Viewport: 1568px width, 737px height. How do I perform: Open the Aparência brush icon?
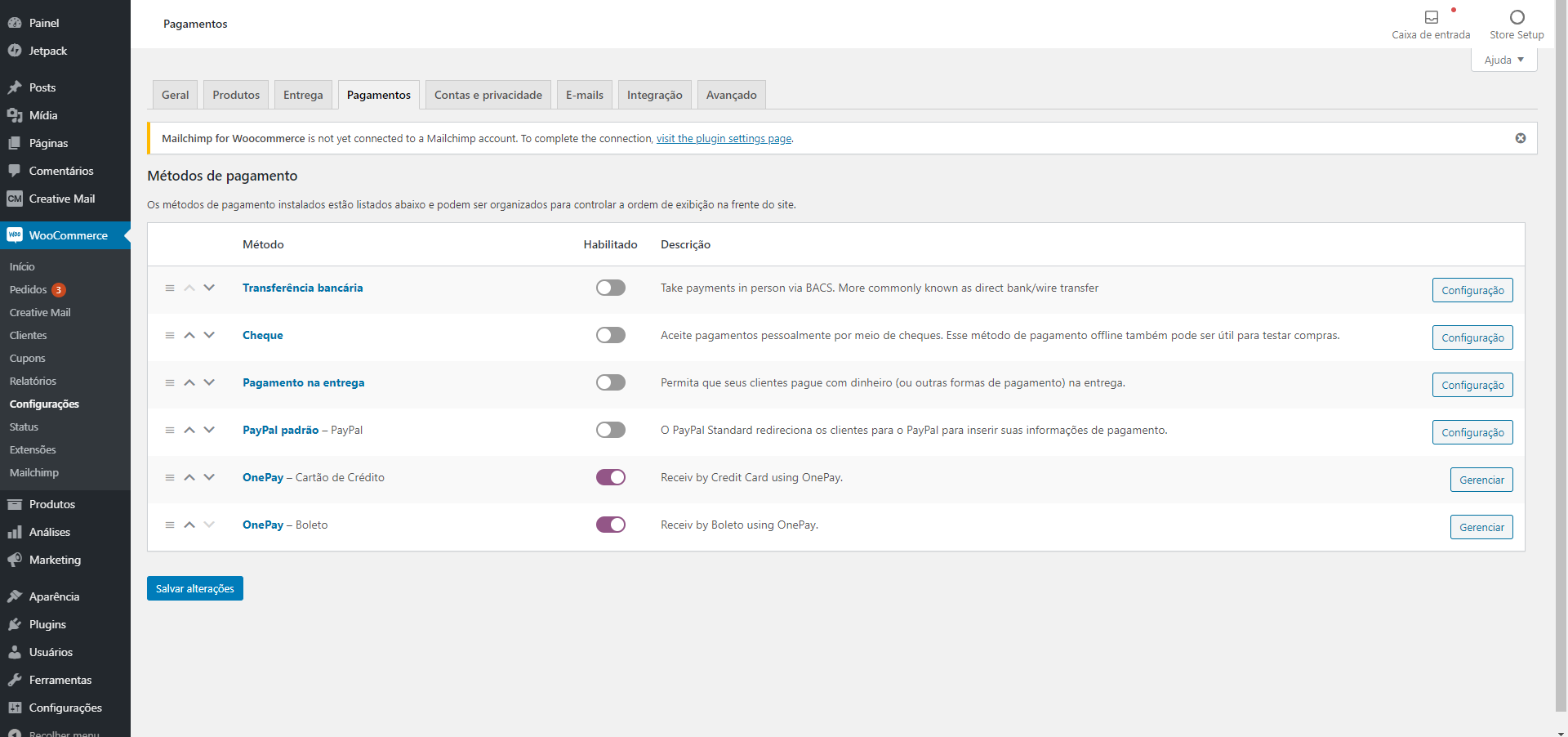click(15, 596)
